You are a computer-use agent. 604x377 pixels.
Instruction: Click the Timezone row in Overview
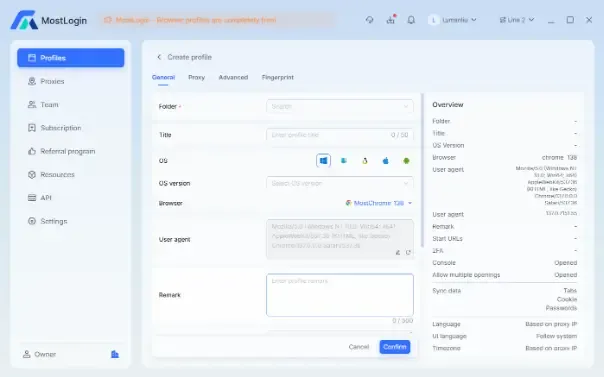click(x=505, y=348)
